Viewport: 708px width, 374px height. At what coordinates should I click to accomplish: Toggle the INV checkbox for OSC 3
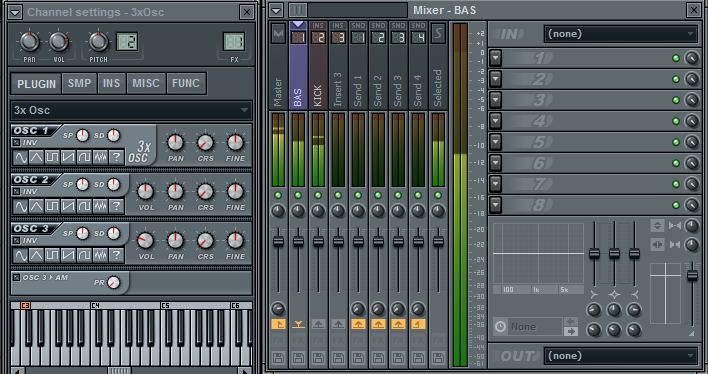click(16, 240)
